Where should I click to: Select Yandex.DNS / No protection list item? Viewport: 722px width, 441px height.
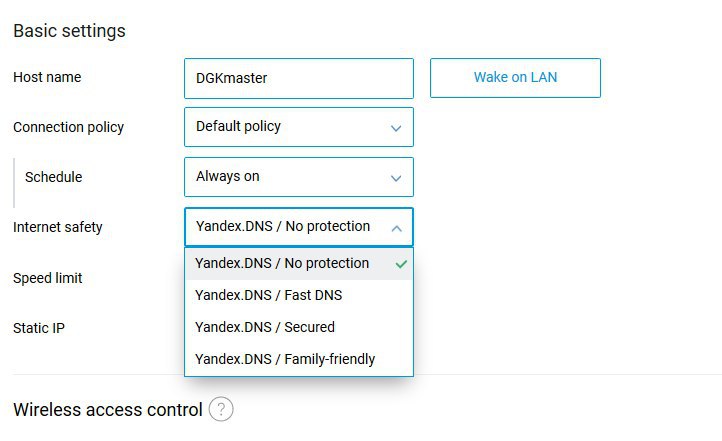point(299,263)
